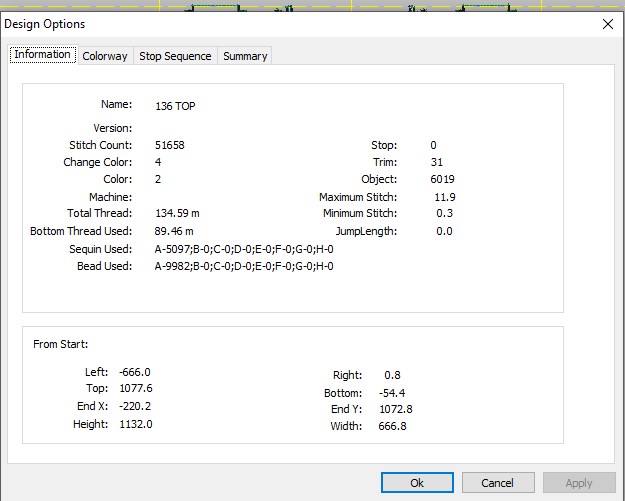Click Stop value 0
Screen dimensions: 625x501
(x=433, y=145)
